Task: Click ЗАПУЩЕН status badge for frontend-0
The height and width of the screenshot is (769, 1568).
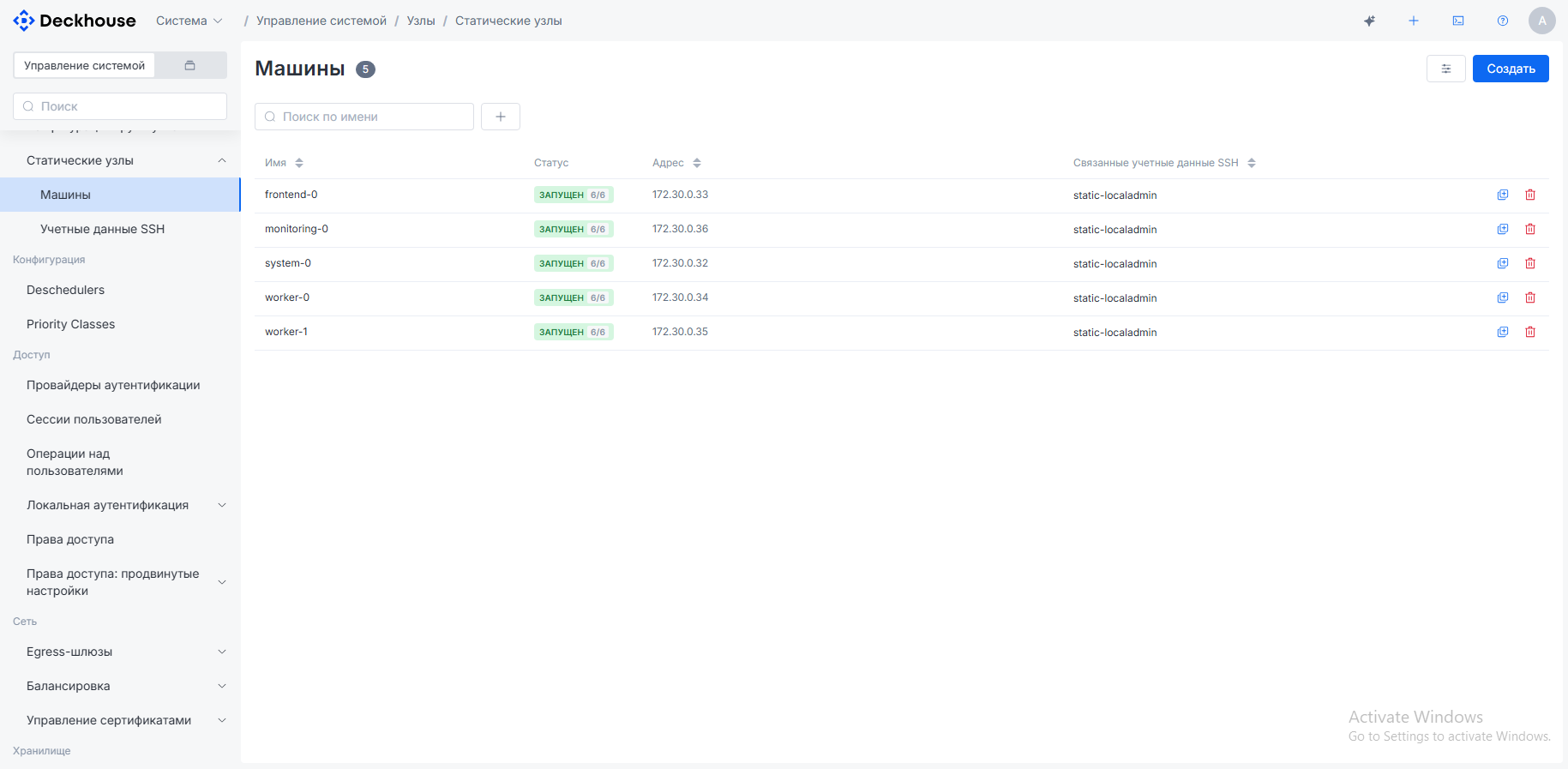Action: coord(574,195)
